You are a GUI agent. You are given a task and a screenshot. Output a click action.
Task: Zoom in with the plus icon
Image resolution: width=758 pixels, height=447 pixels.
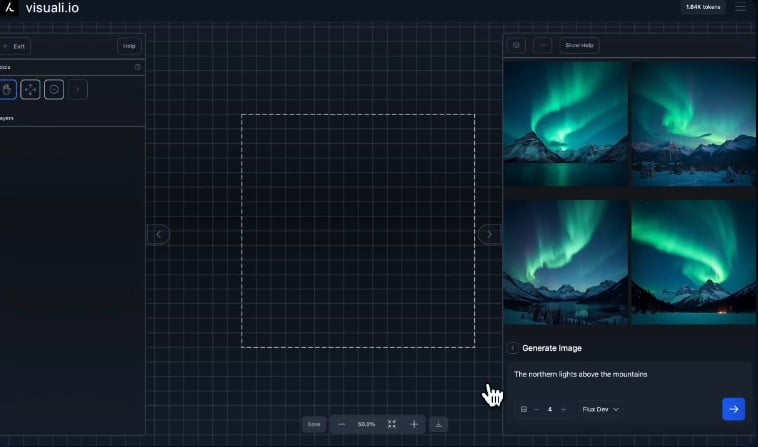[x=414, y=424]
